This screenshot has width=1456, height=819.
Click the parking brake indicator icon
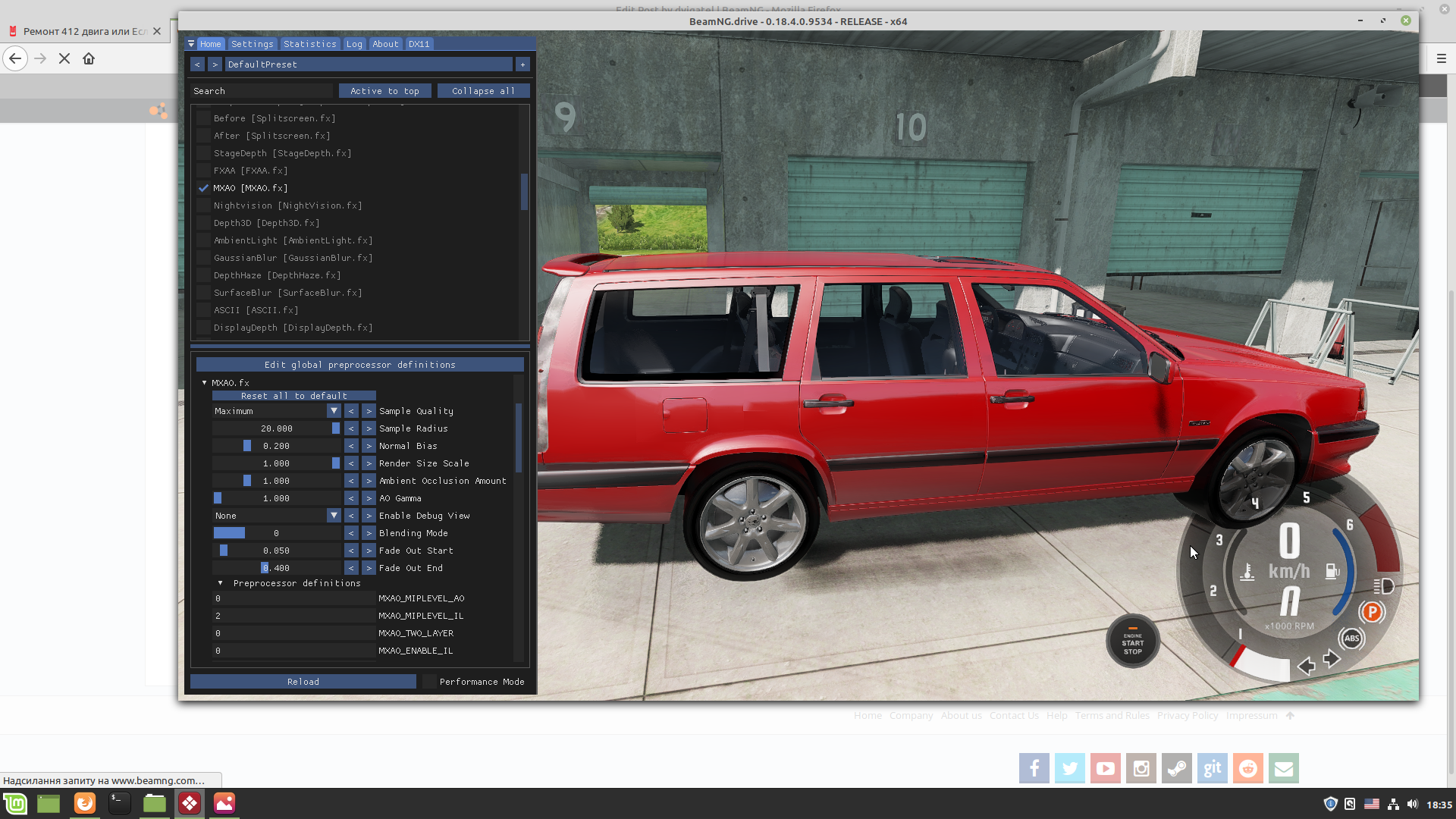pyautogui.click(x=1371, y=612)
